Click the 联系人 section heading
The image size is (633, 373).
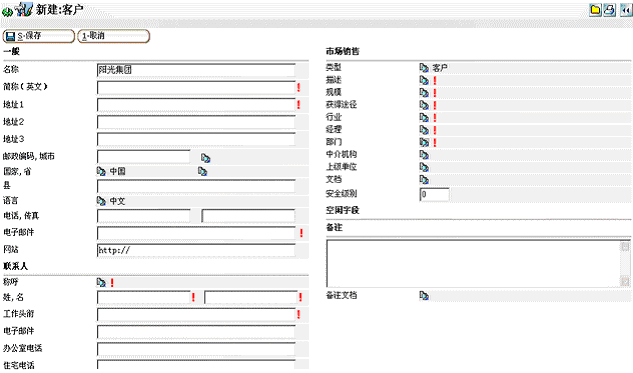tap(15, 266)
